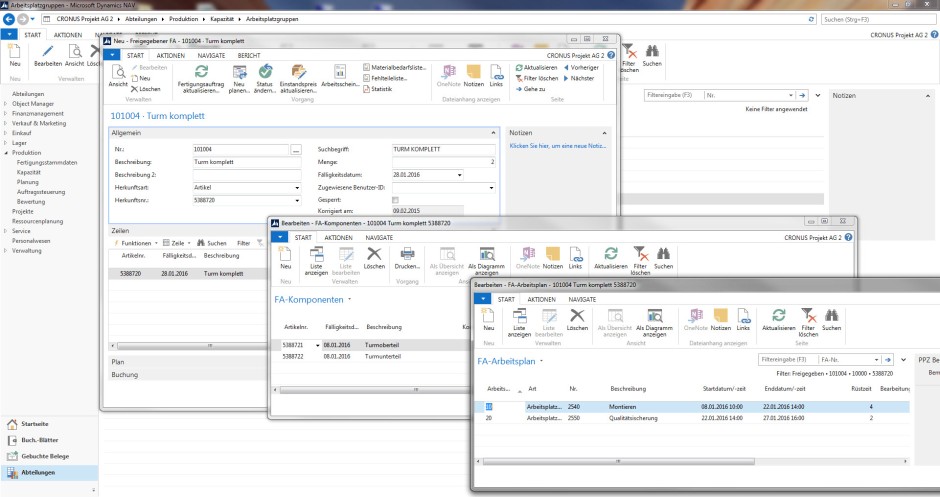Open Neu planen in the ribbon
Image resolution: width=940 pixels, height=497 pixels.
240,72
